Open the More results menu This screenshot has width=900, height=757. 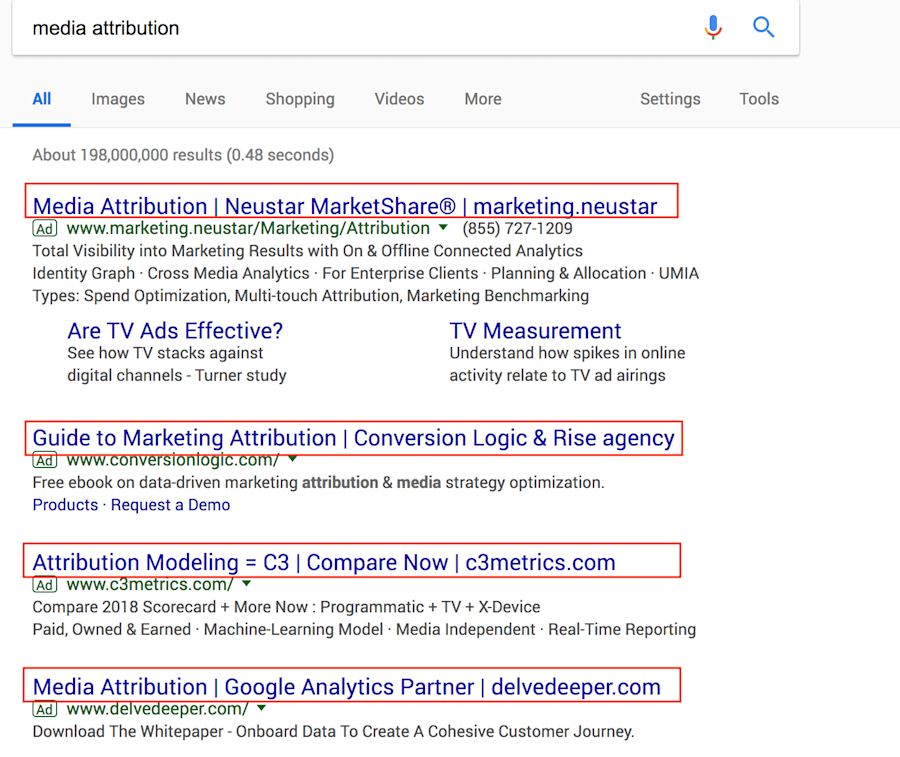tap(482, 99)
